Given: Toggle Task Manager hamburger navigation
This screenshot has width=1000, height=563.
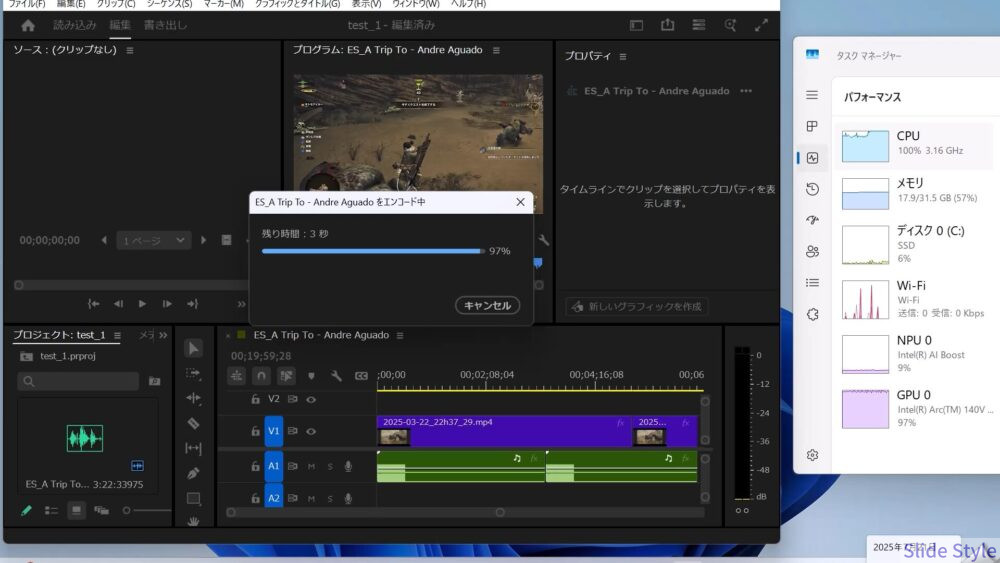Looking at the screenshot, I should (812, 95).
